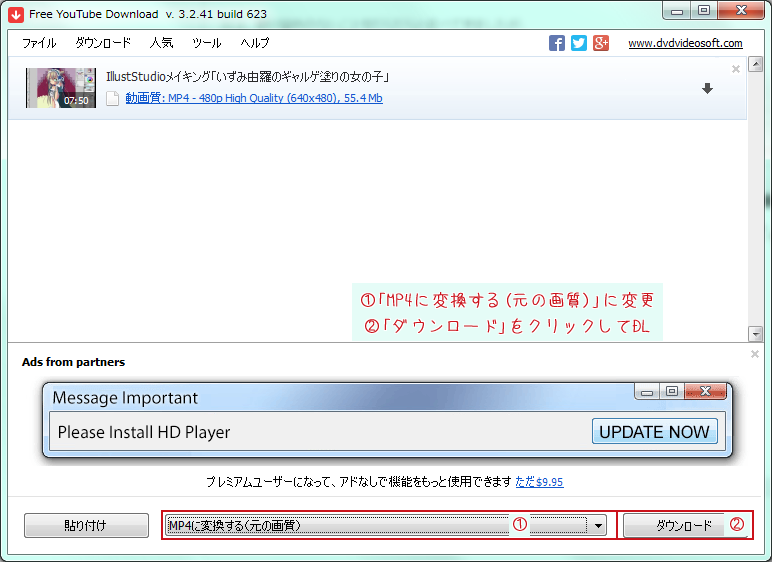The width and height of the screenshot is (772, 562).
Task: Change video quality MP4 480p link
Action: pos(254,98)
